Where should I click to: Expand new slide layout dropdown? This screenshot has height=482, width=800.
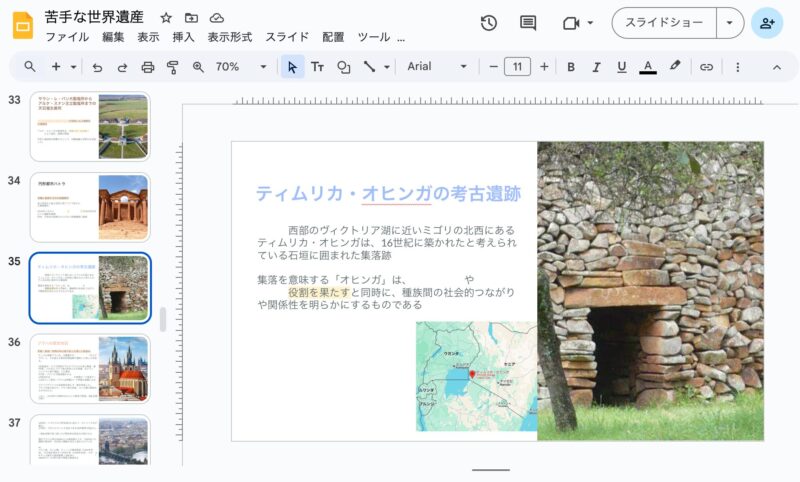pos(73,67)
